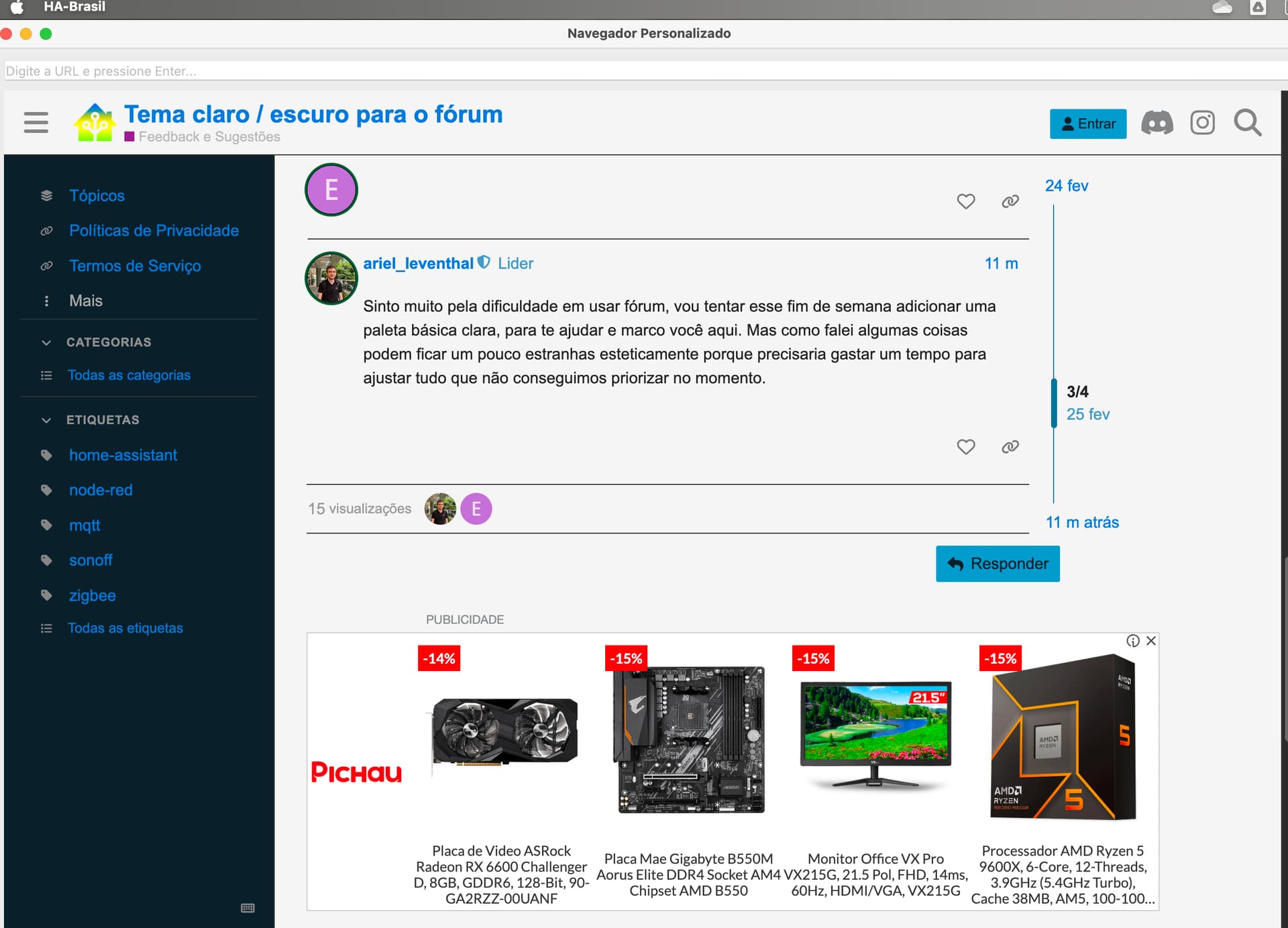Click the 11 m post timestamp

pos(1001,264)
